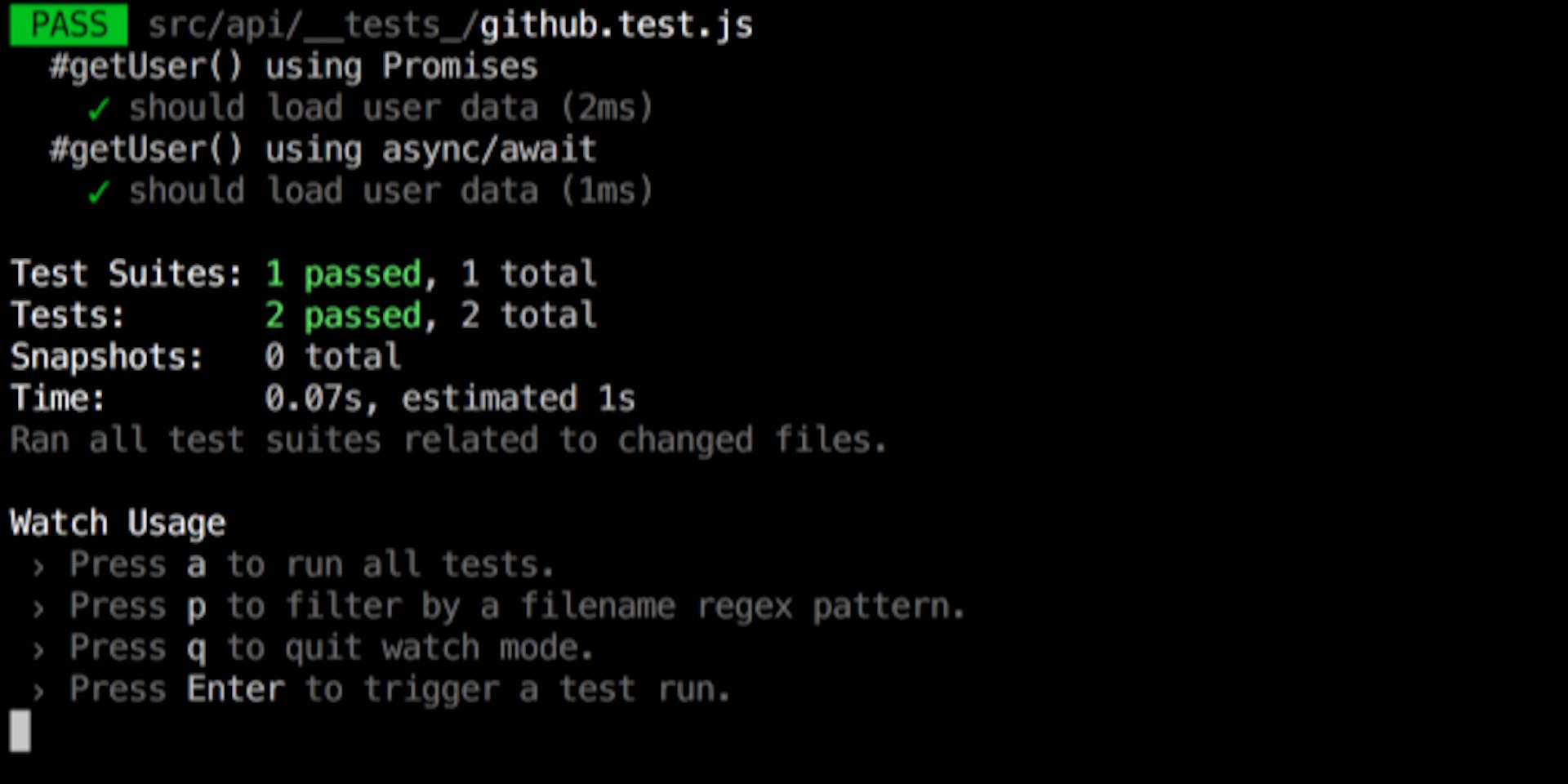
Task: Click the '0 total' Snapshots value
Action: pyautogui.click(x=332, y=357)
